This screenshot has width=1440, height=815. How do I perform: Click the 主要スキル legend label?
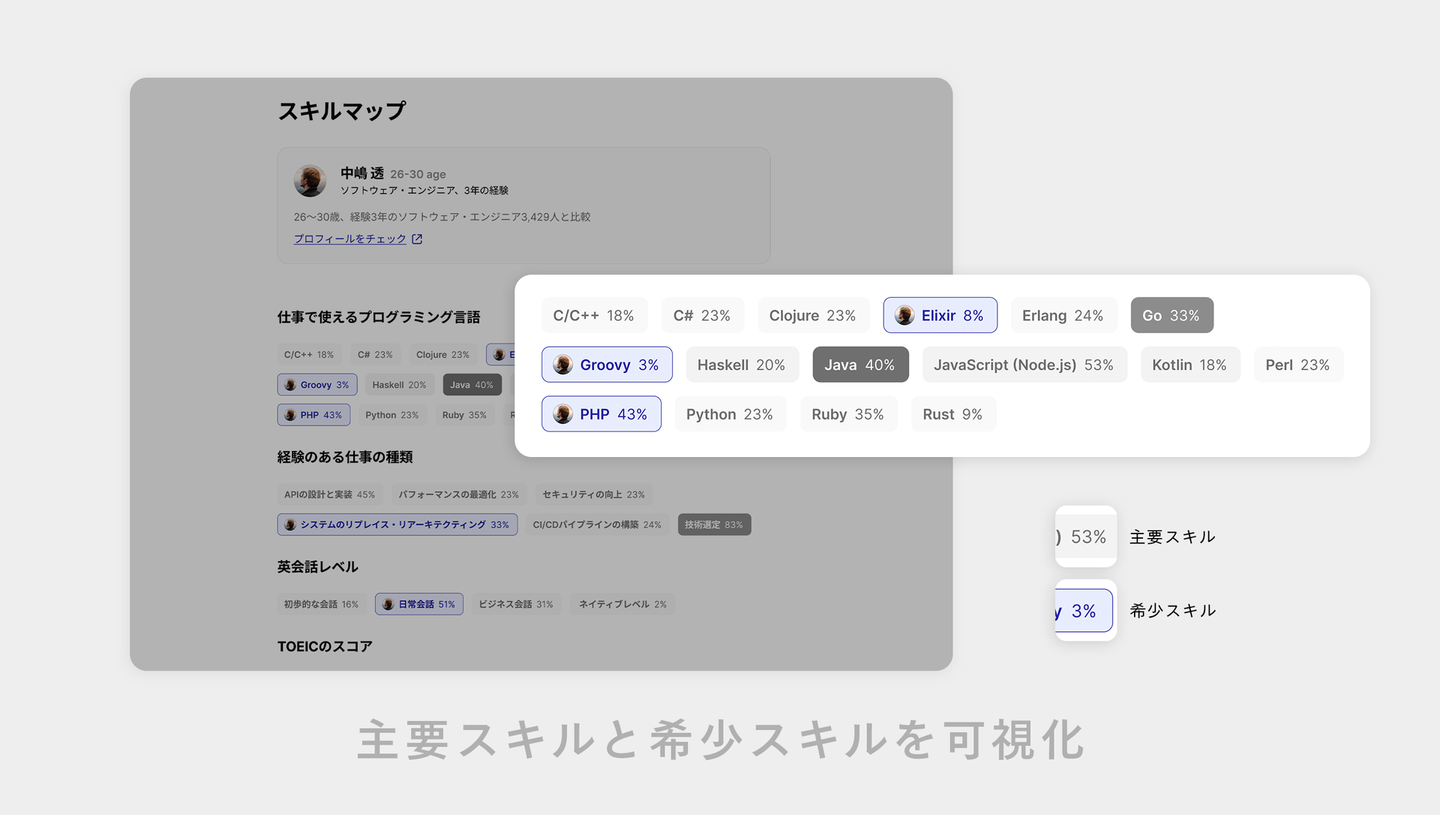[1172, 537]
